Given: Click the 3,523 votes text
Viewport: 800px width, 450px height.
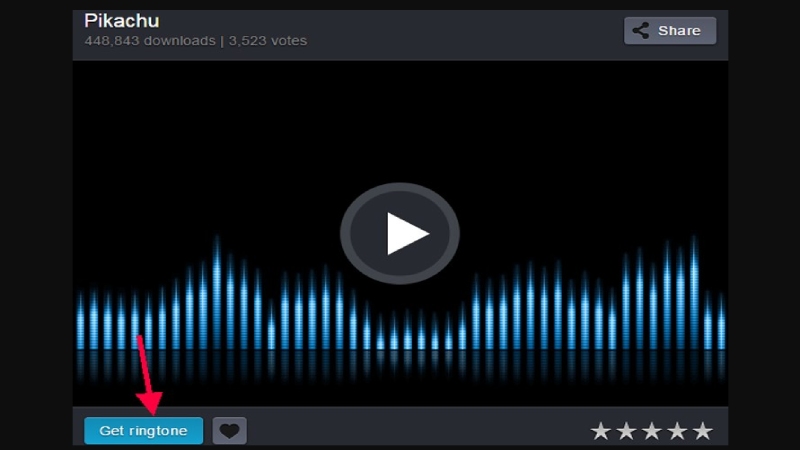Looking at the screenshot, I should [x=267, y=41].
